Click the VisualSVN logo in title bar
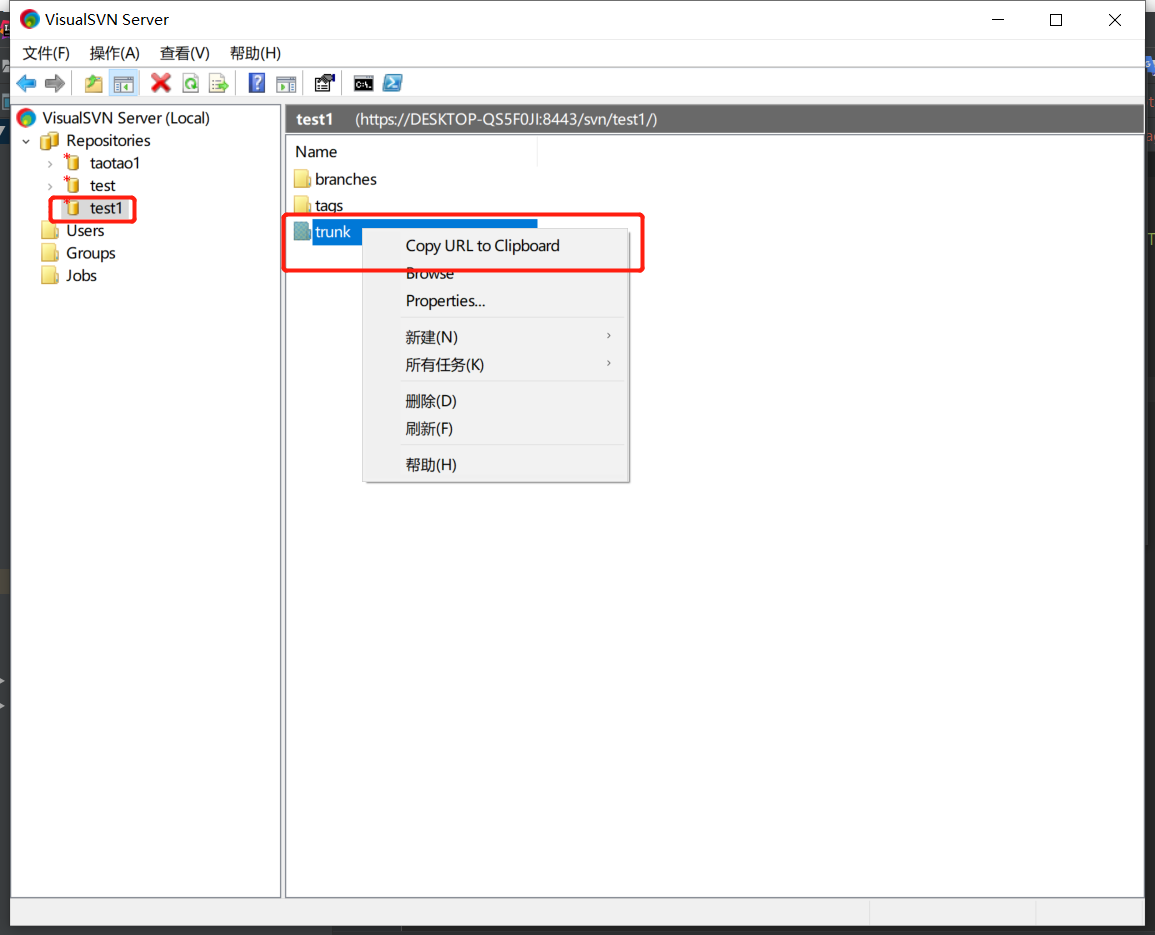Viewport: 1155px width, 935px height. click(29, 19)
